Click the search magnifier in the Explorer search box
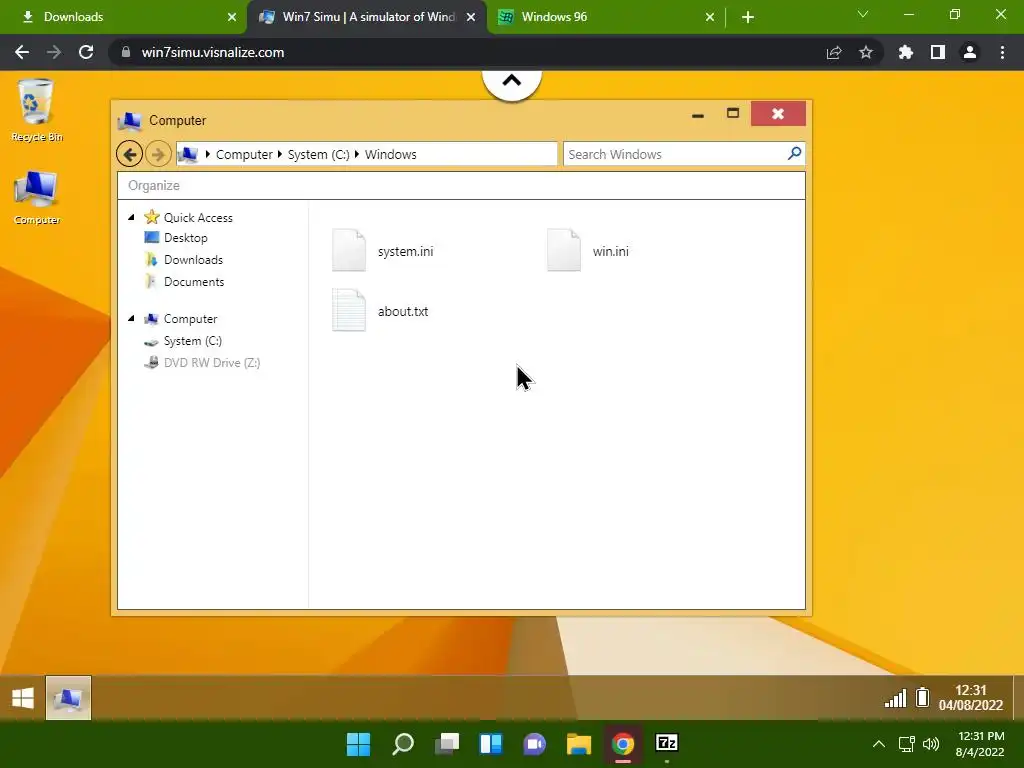 794,153
